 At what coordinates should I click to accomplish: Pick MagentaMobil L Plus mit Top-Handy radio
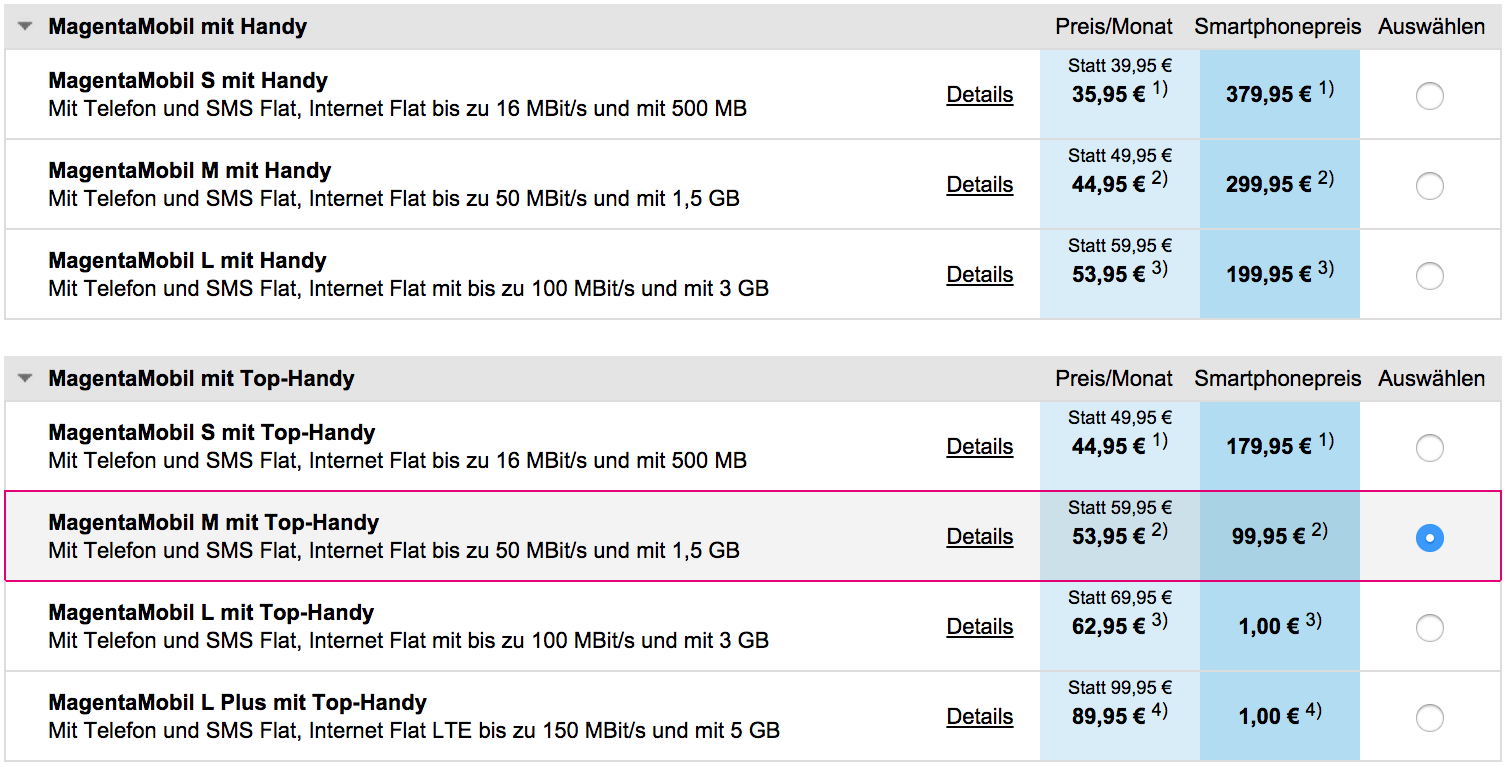point(1430,718)
